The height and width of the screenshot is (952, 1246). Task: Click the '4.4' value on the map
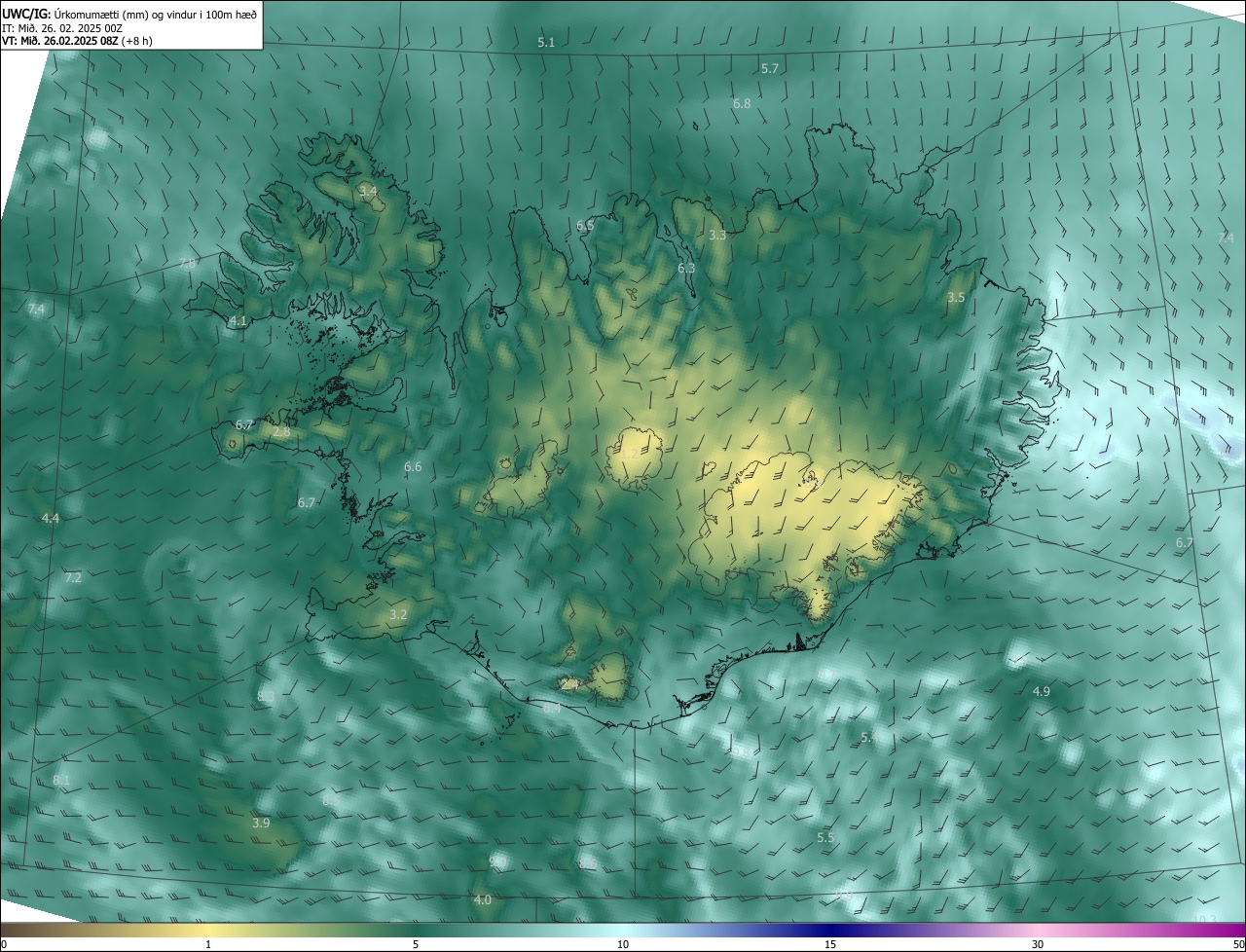[x=51, y=518]
